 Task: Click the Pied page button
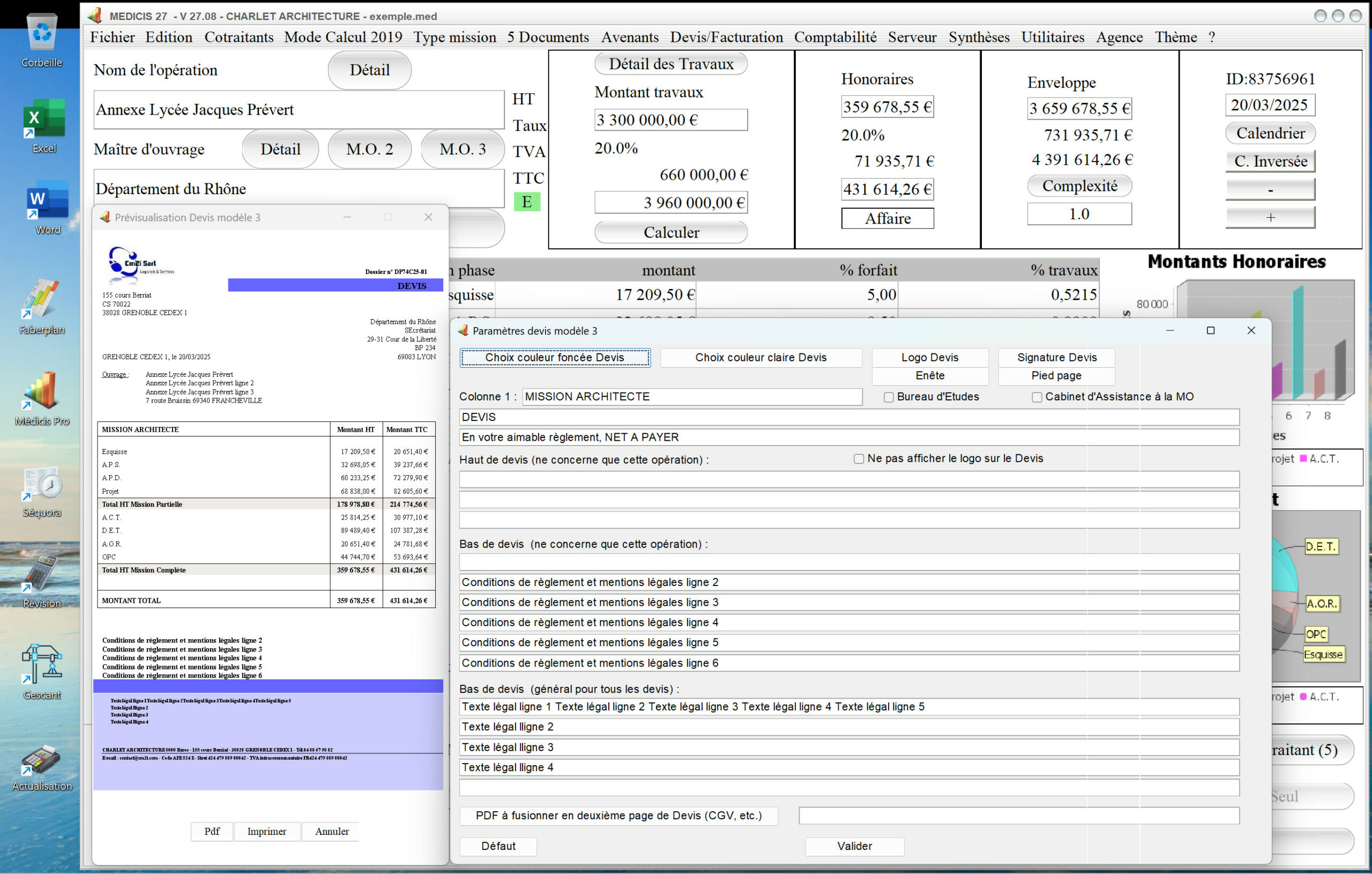click(1057, 376)
